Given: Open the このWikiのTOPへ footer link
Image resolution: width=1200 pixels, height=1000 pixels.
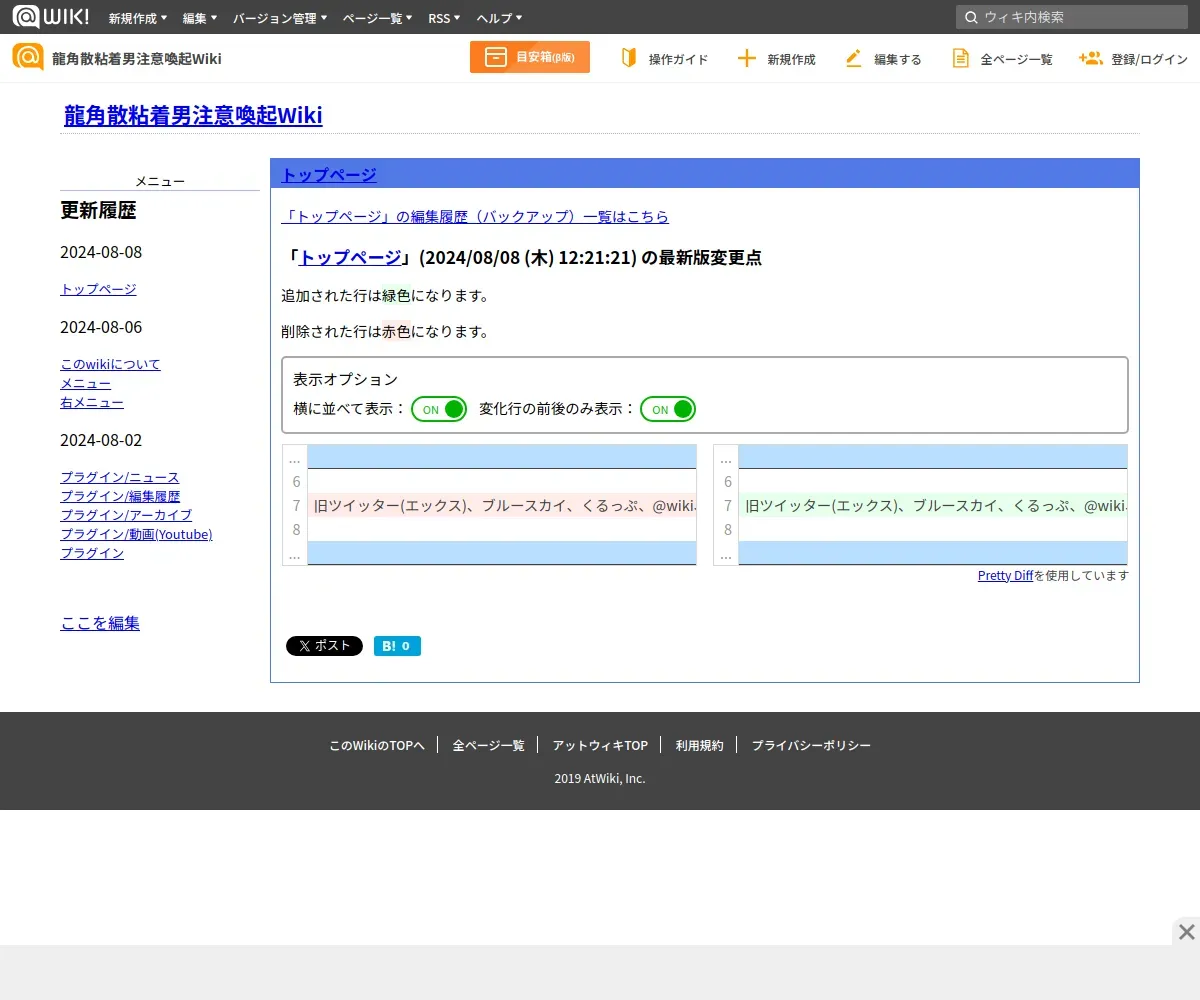Looking at the screenshot, I should coord(377,745).
